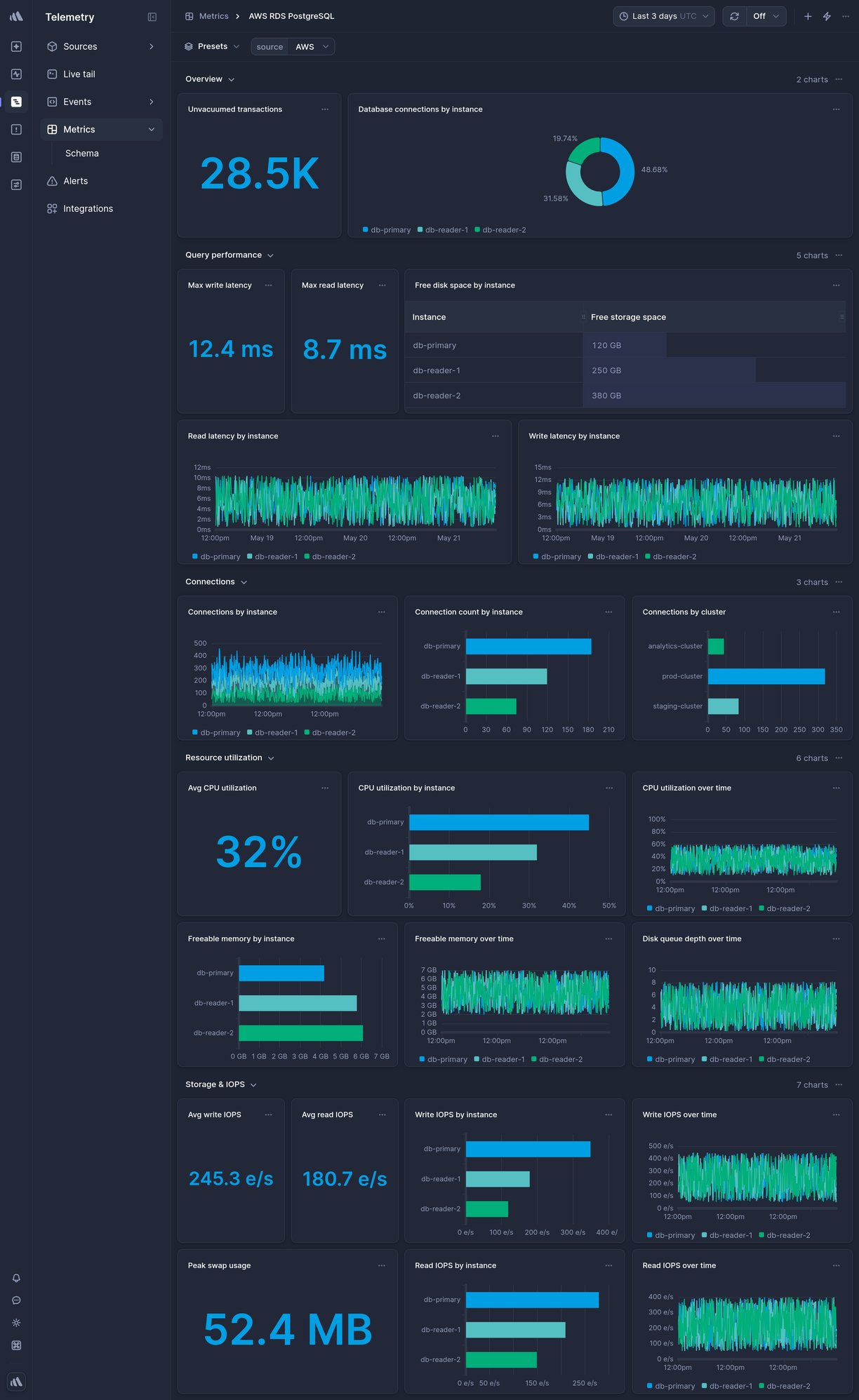Expand the Sources submenu arrow
Image resolution: width=859 pixels, height=1400 pixels.
pyautogui.click(x=151, y=46)
